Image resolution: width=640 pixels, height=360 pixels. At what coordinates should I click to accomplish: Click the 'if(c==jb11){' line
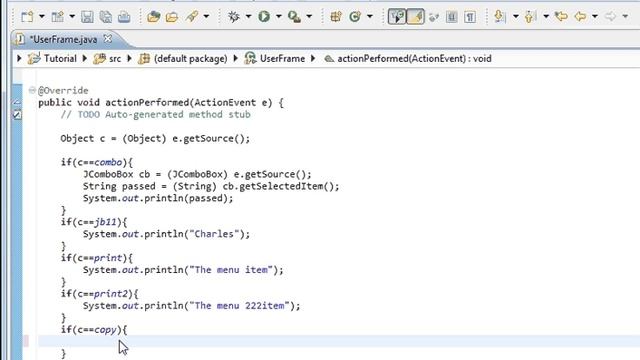click(94, 222)
